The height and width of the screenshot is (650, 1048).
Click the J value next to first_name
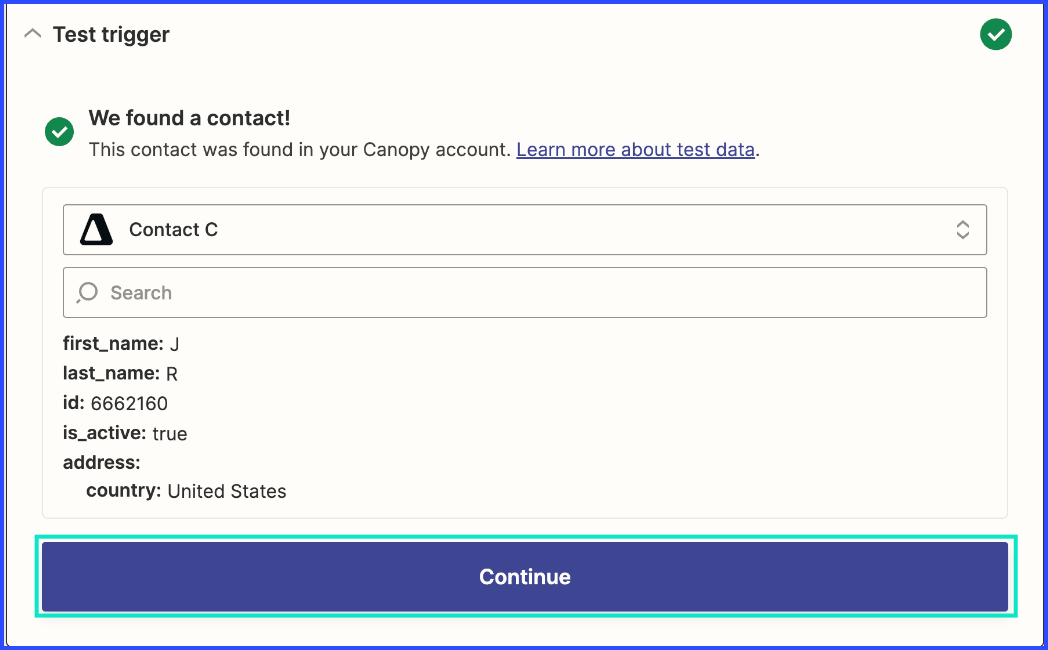pos(174,345)
